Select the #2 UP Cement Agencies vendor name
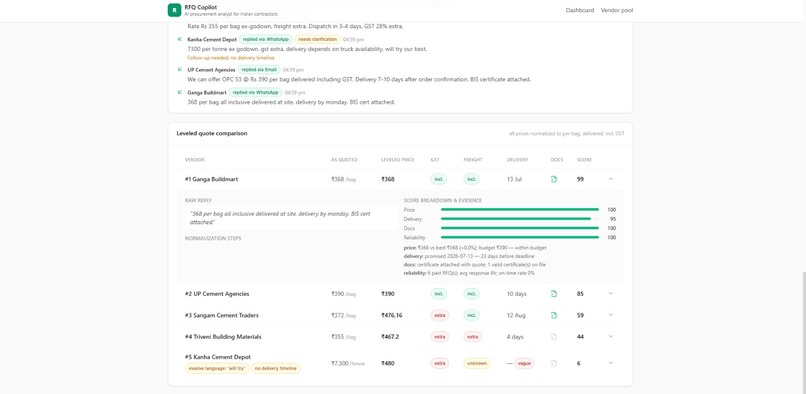806x394 pixels. 217,294
